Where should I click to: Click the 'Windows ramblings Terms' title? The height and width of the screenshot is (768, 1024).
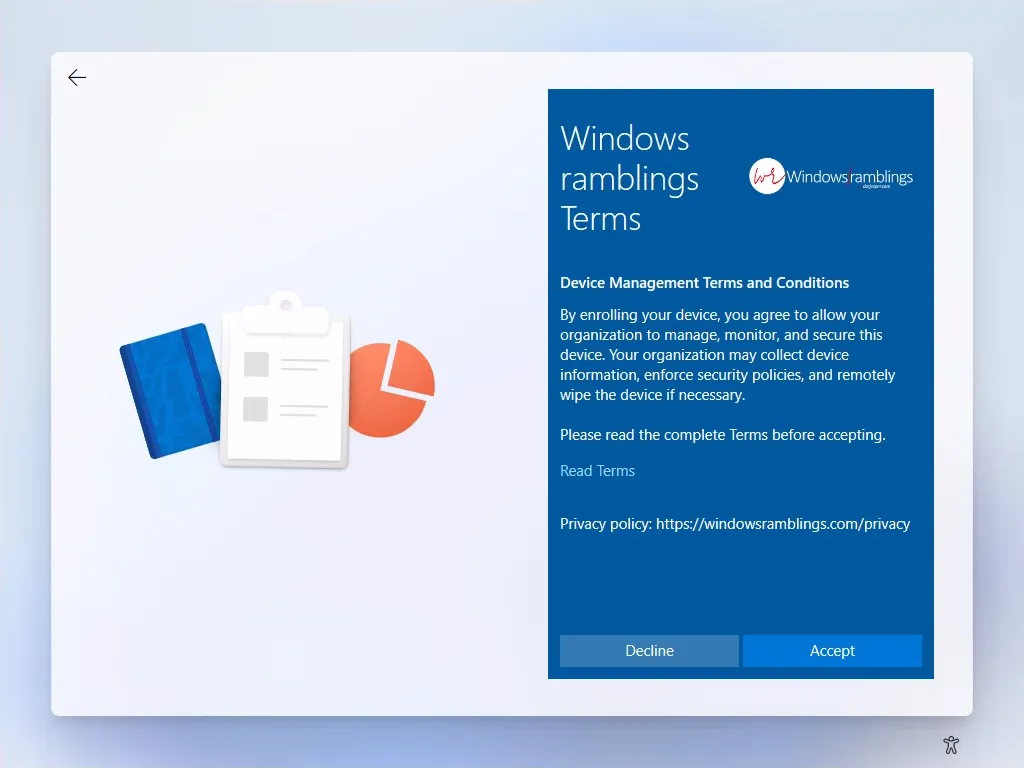(630, 178)
